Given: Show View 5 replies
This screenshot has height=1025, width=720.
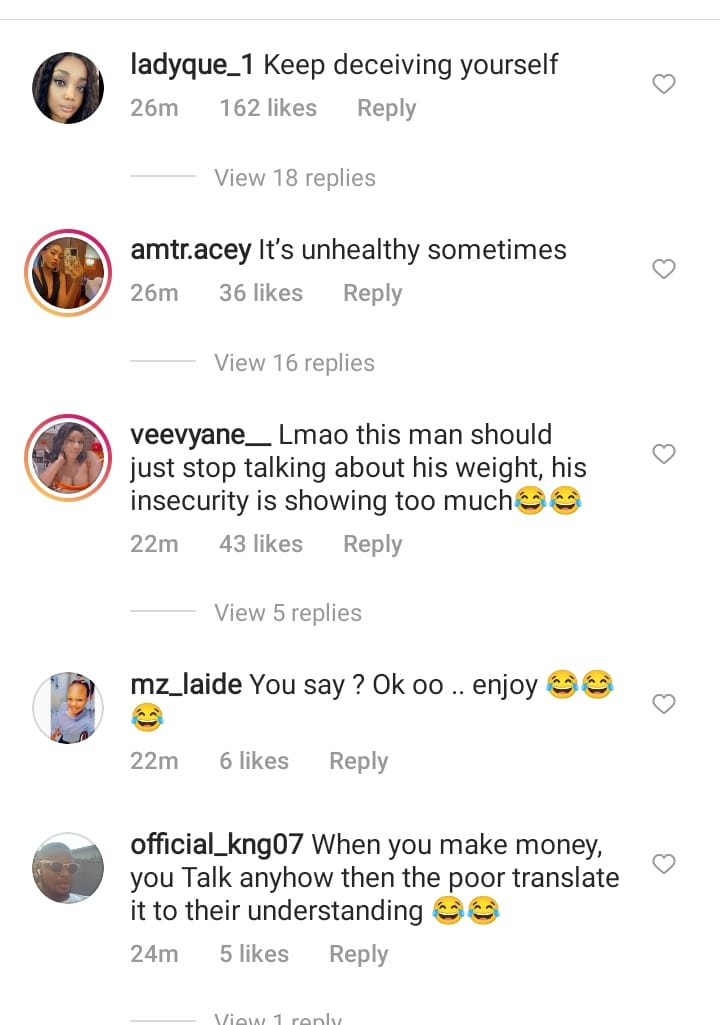Looking at the screenshot, I should pyautogui.click(x=287, y=613).
